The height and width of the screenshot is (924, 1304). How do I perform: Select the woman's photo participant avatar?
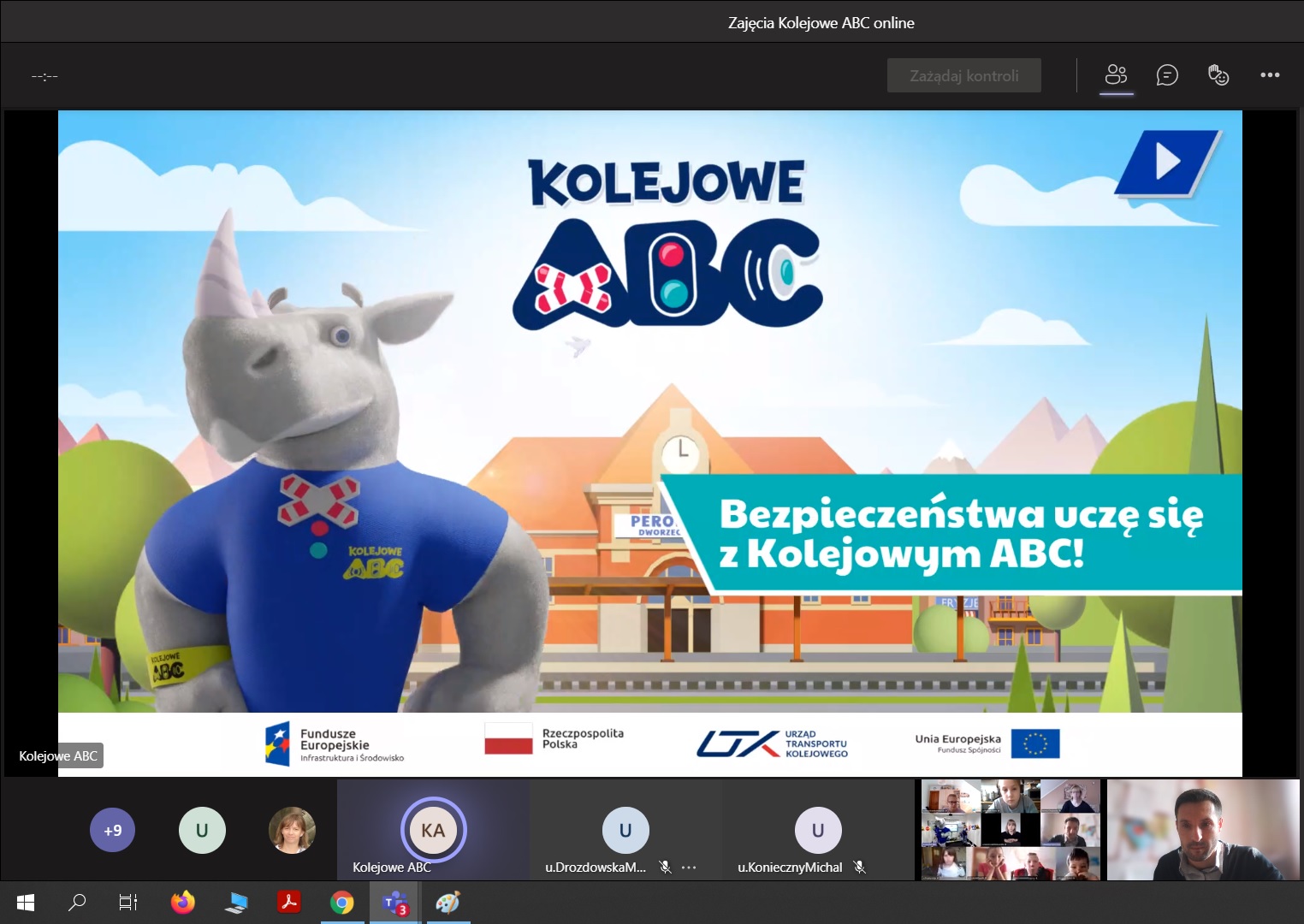(292, 830)
